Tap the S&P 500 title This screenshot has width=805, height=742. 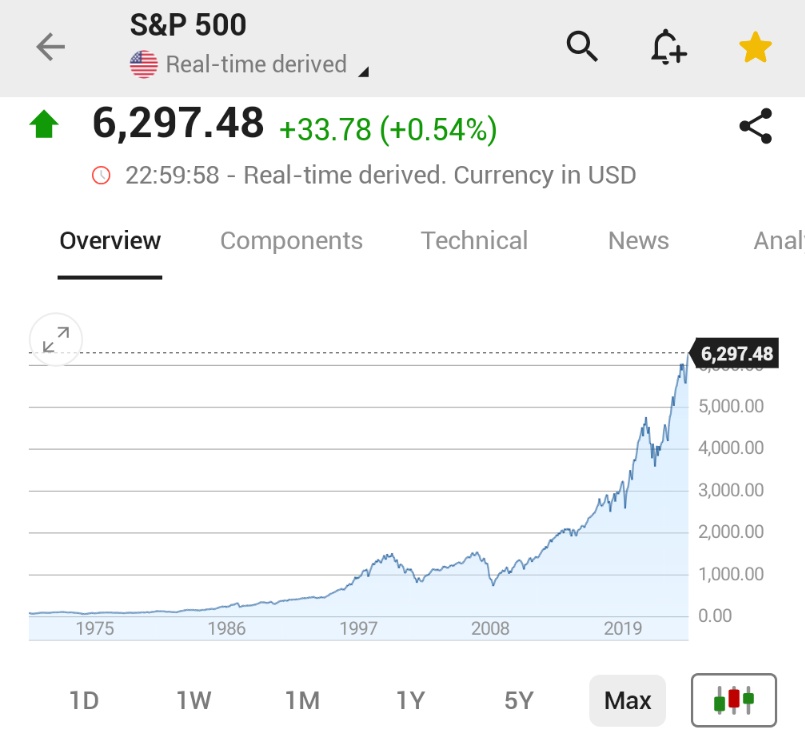click(188, 25)
